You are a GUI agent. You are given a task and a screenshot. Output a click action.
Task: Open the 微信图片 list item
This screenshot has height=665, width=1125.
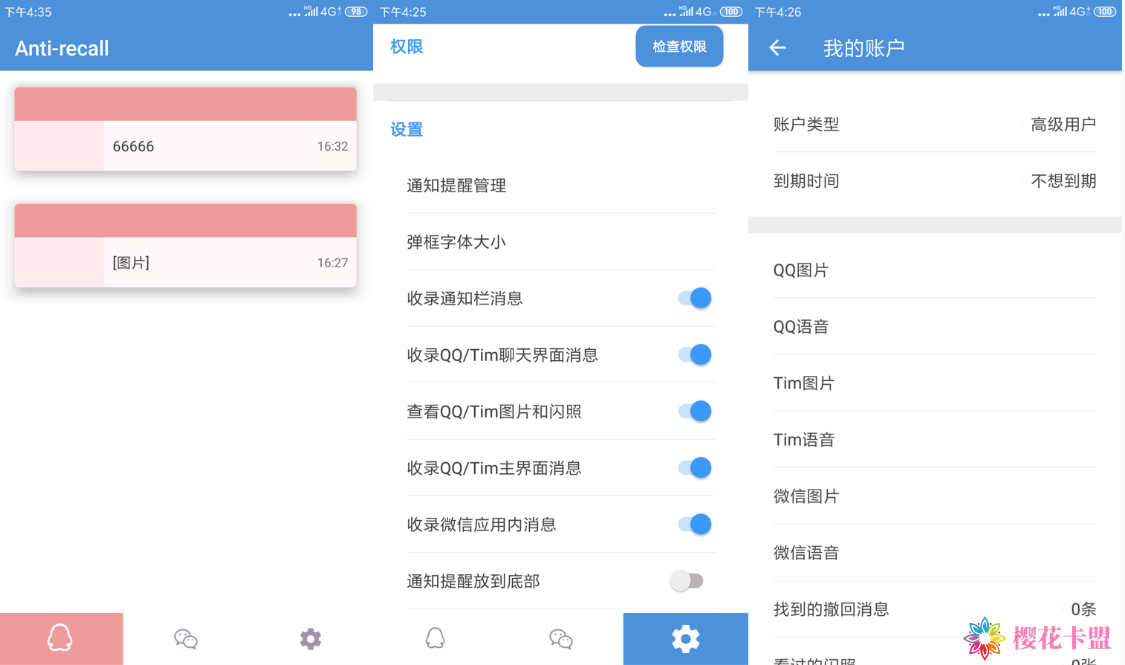click(x=934, y=496)
